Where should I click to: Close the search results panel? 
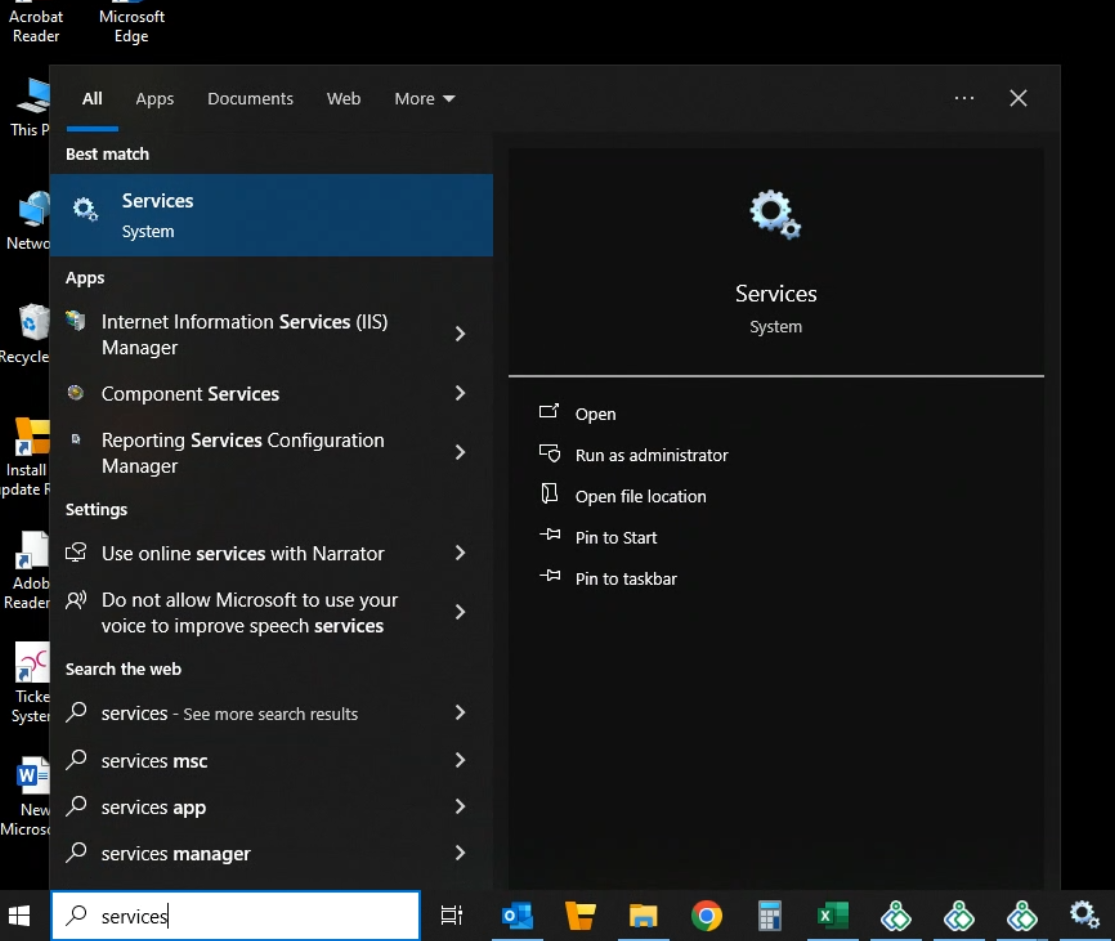[x=1018, y=98]
